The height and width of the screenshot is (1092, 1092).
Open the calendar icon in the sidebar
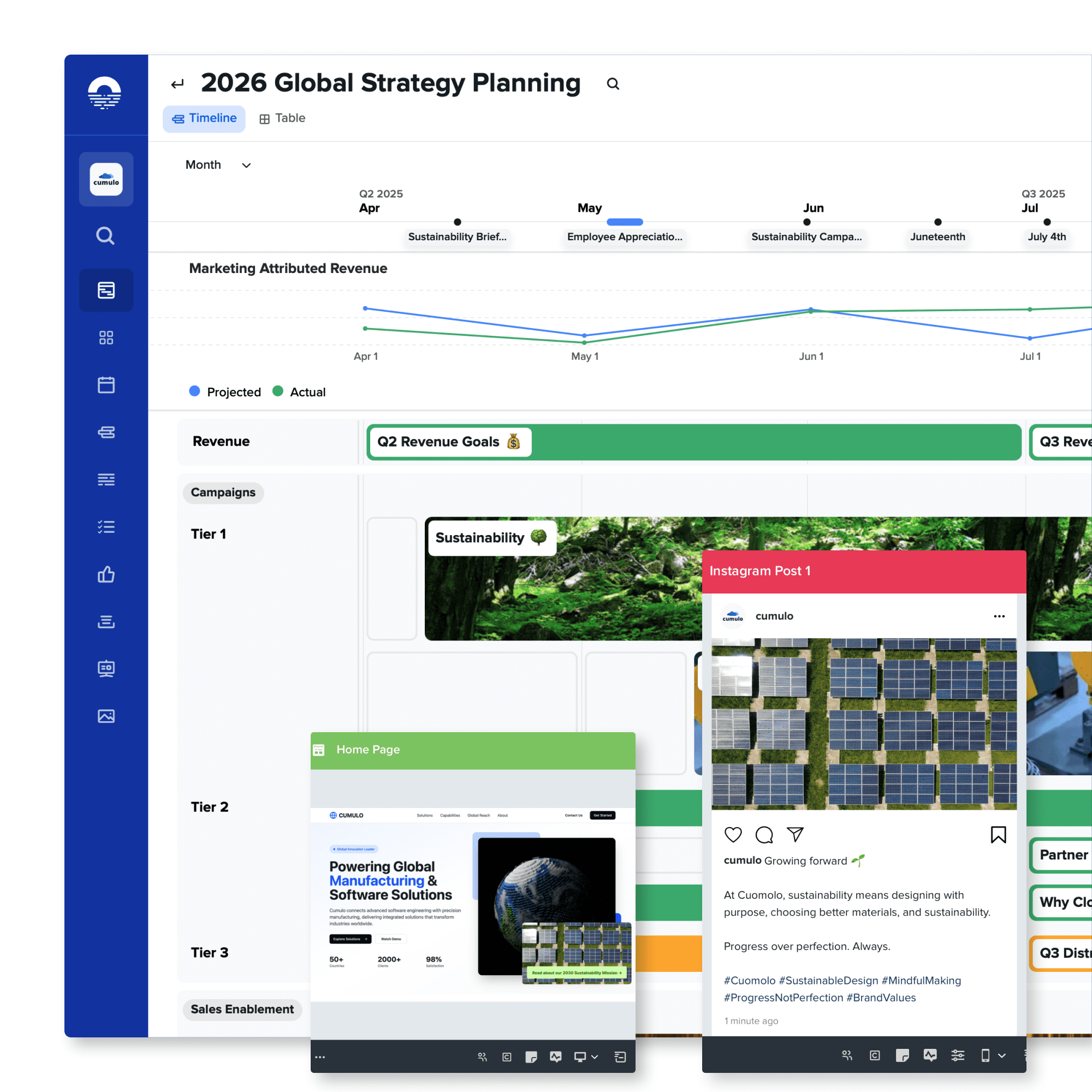[x=106, y=385]
